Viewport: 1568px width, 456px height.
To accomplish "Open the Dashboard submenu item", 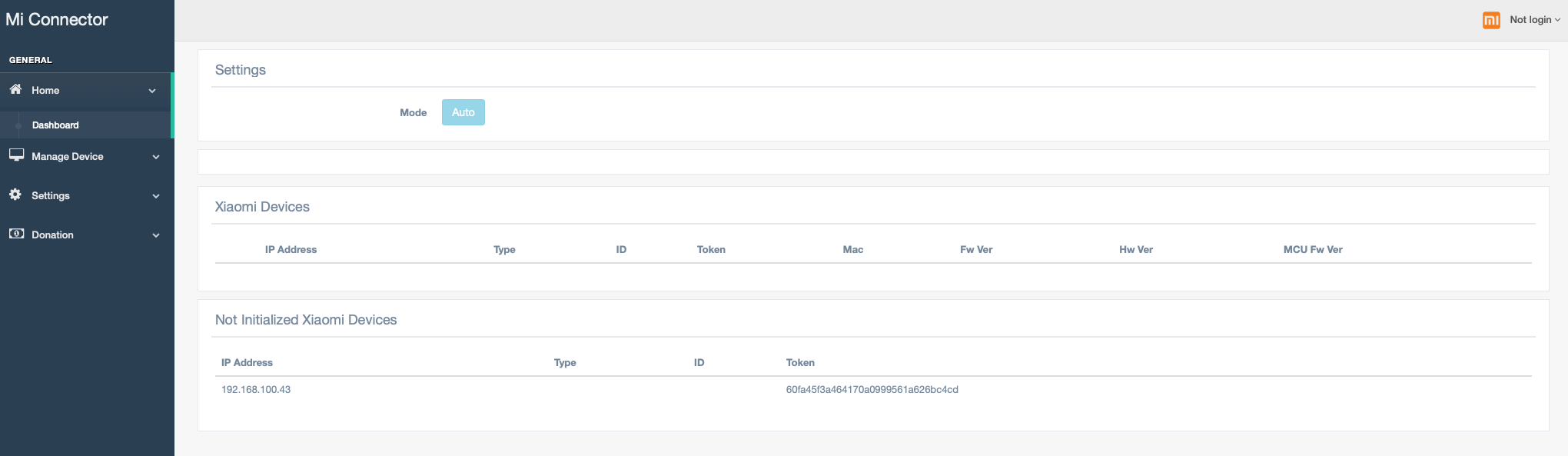I will pyautogui.click(x=55, y=125).
